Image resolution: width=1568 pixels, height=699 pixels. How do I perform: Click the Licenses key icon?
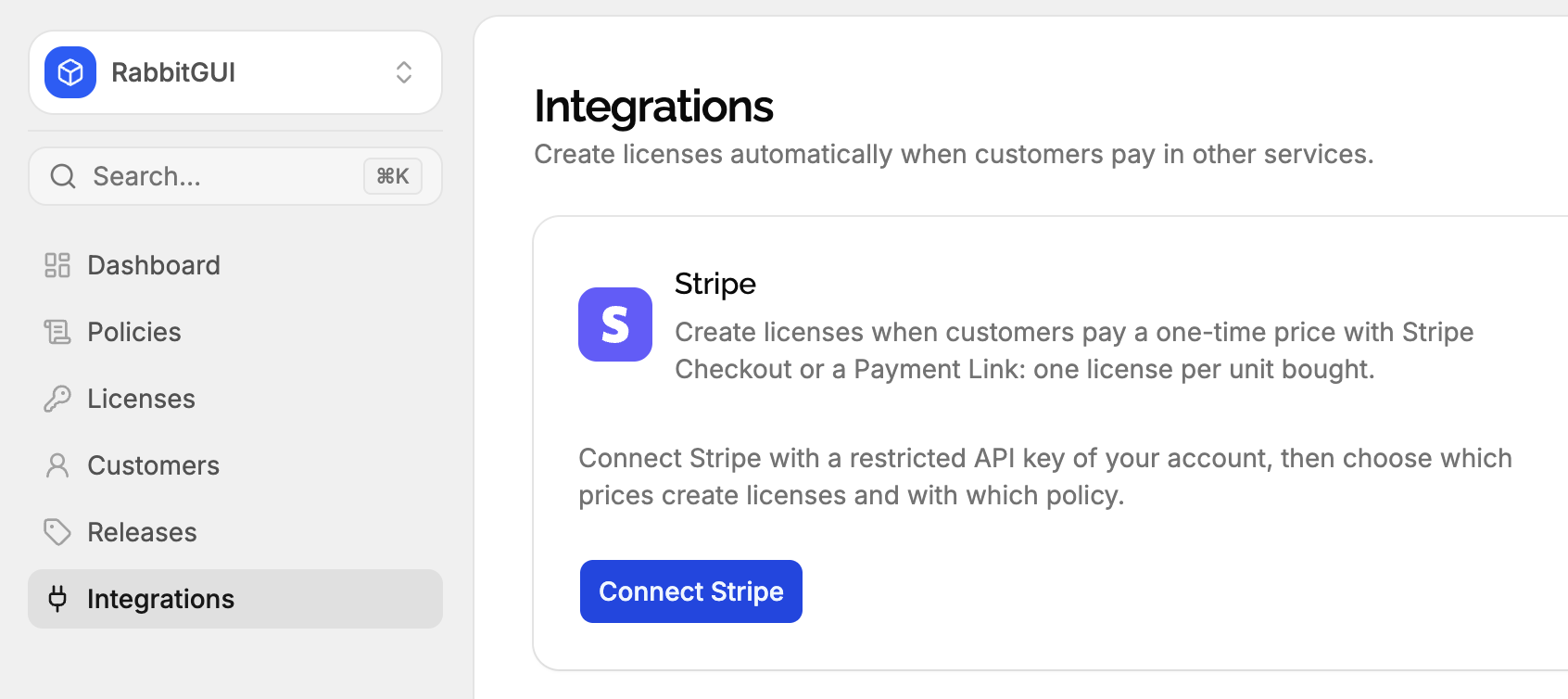(57, 399)
